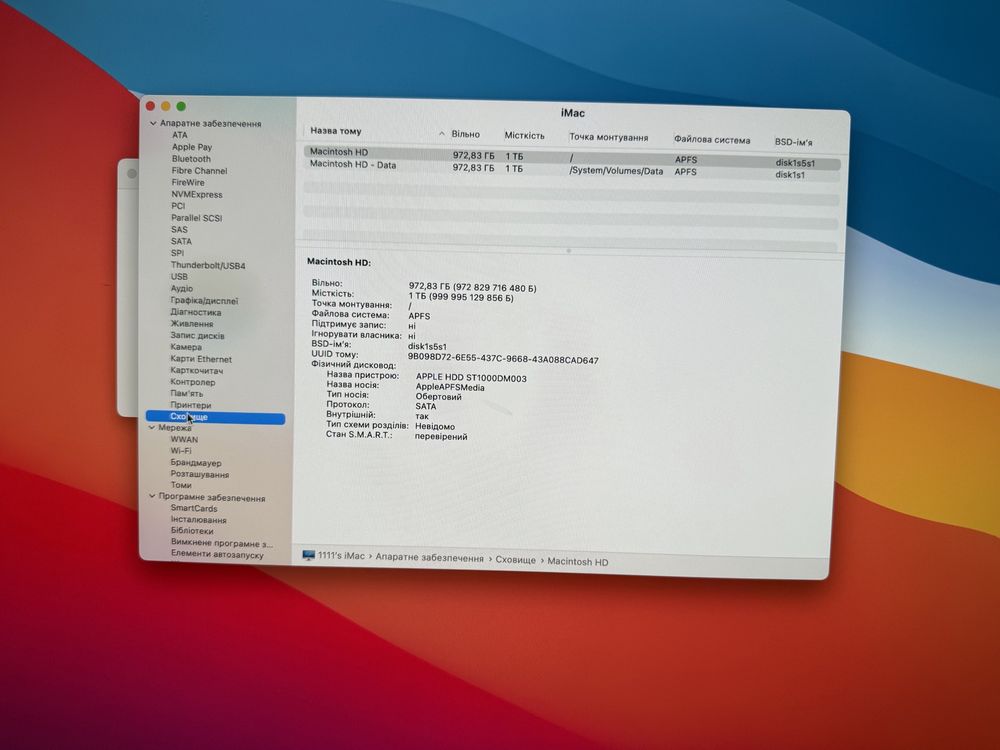
Task: Select Томи entry
Action: pos(181,485)
